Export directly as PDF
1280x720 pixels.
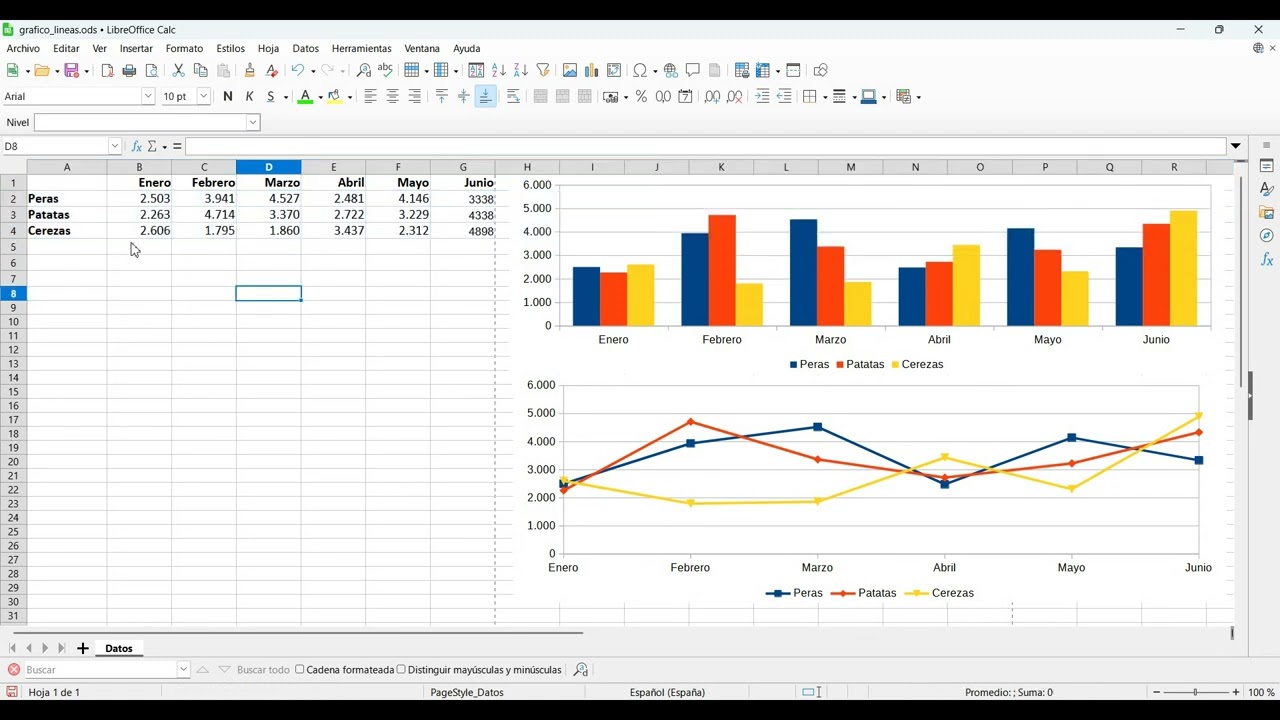pyautogui.click(x=107, y=70)
